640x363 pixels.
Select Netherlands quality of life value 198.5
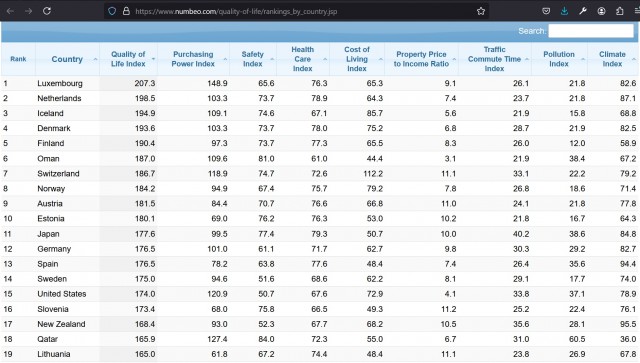click(145, 98)
